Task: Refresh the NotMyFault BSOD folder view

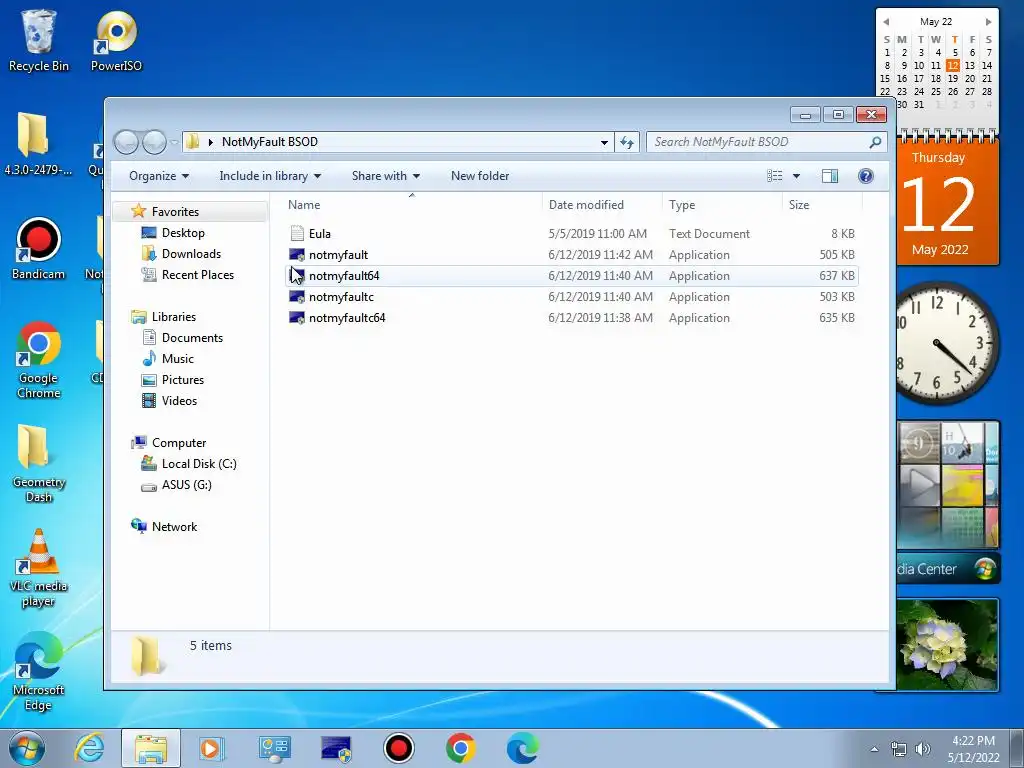Action: point(627,142)
